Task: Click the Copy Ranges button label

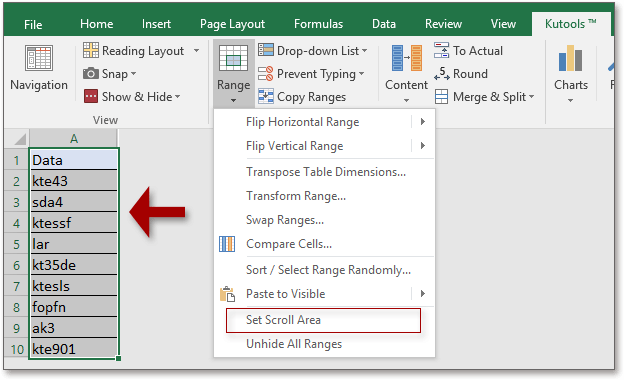Action: [x=311, y=97]
